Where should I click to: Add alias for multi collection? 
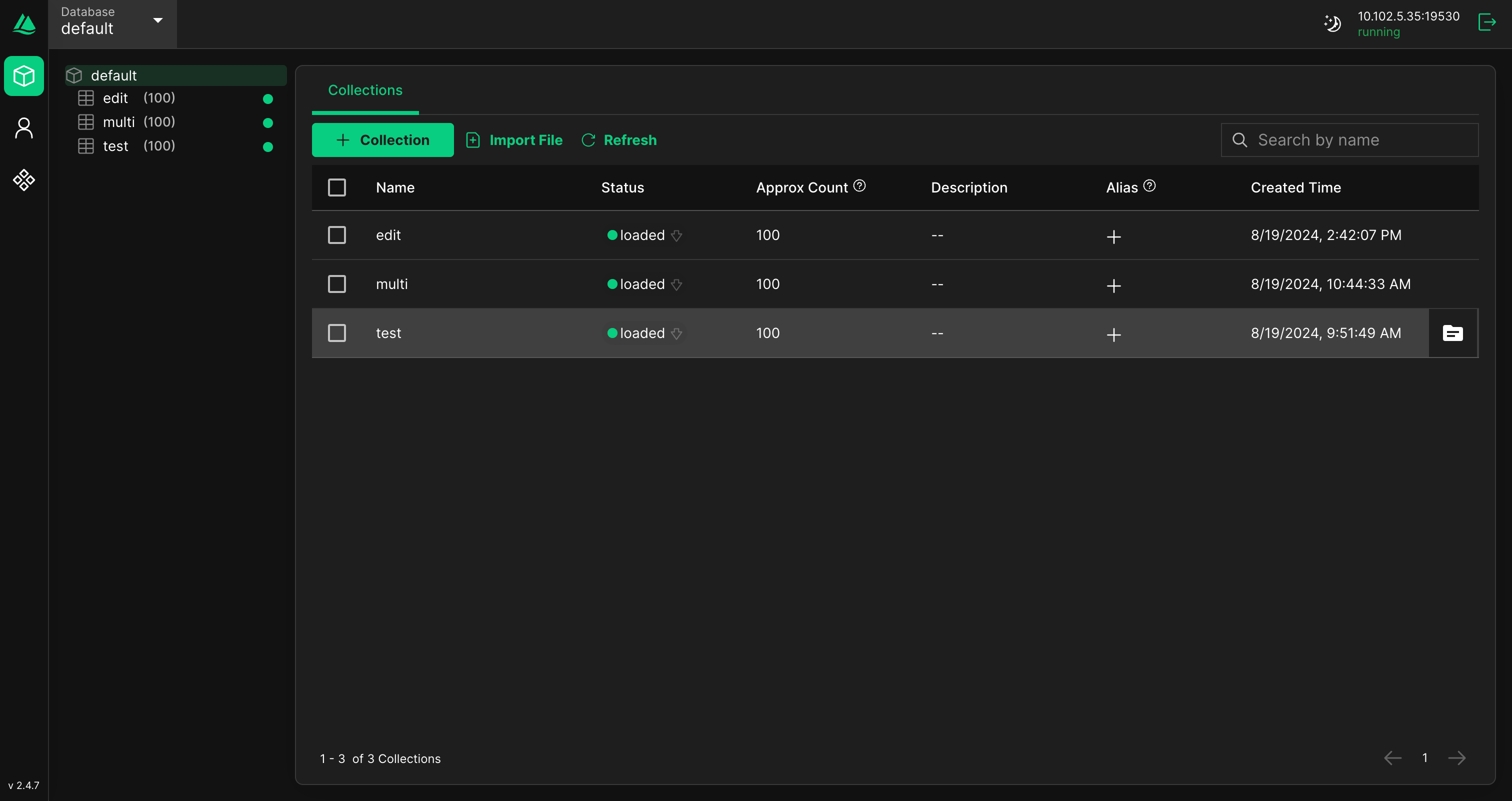pyautogui.click(x=1113, y=285)
